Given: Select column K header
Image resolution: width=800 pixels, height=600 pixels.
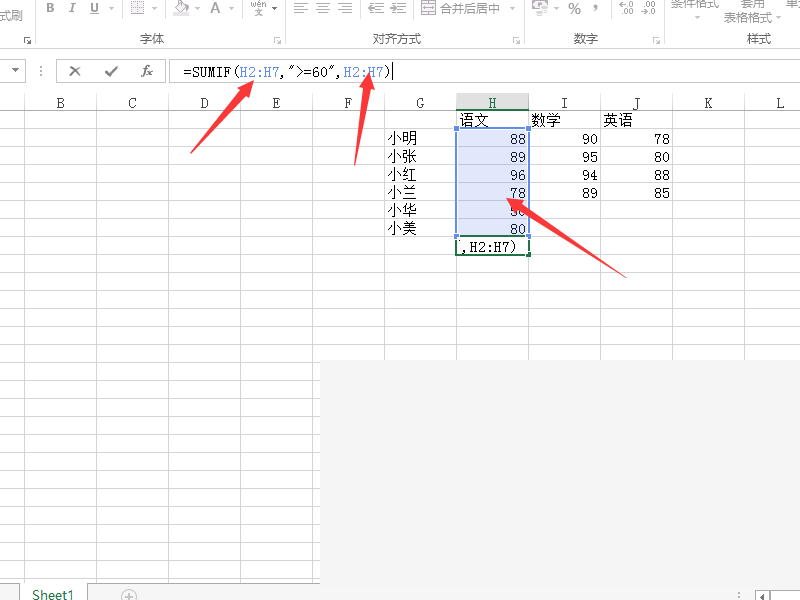Looking at the screenshot, I should 708,103.
